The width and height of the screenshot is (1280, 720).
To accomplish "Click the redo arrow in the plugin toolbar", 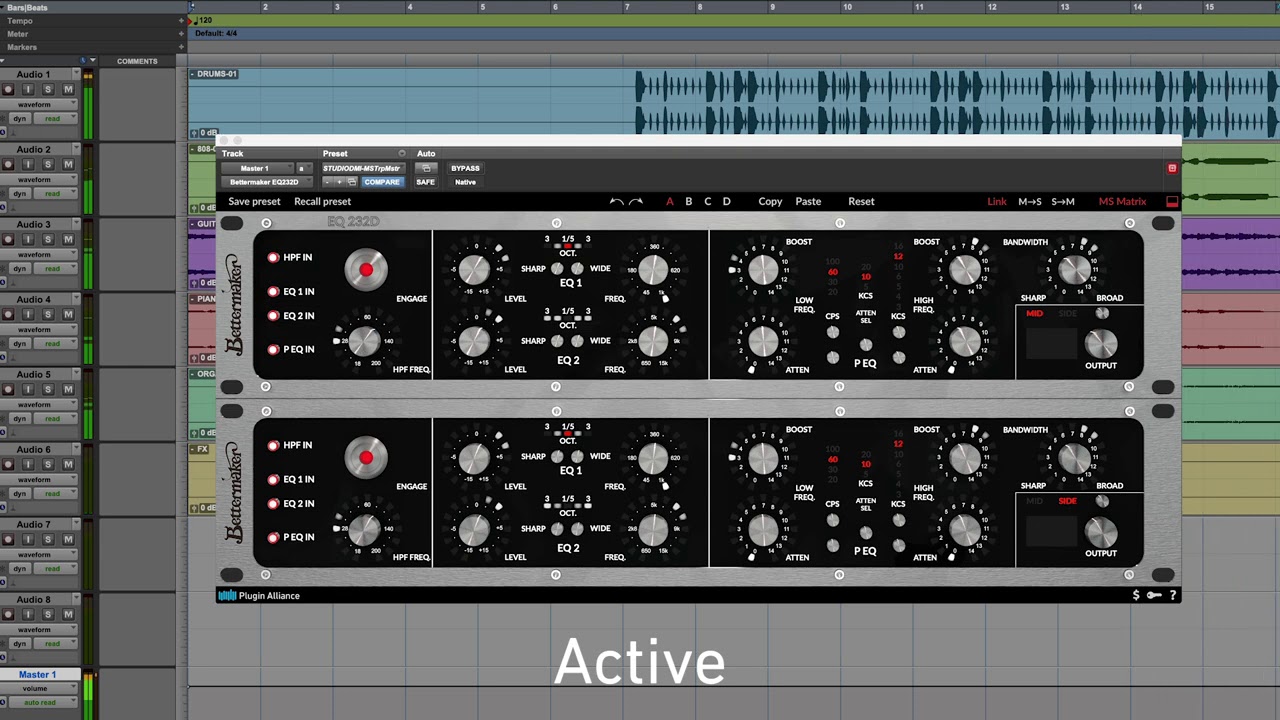I will coord(635,201).
